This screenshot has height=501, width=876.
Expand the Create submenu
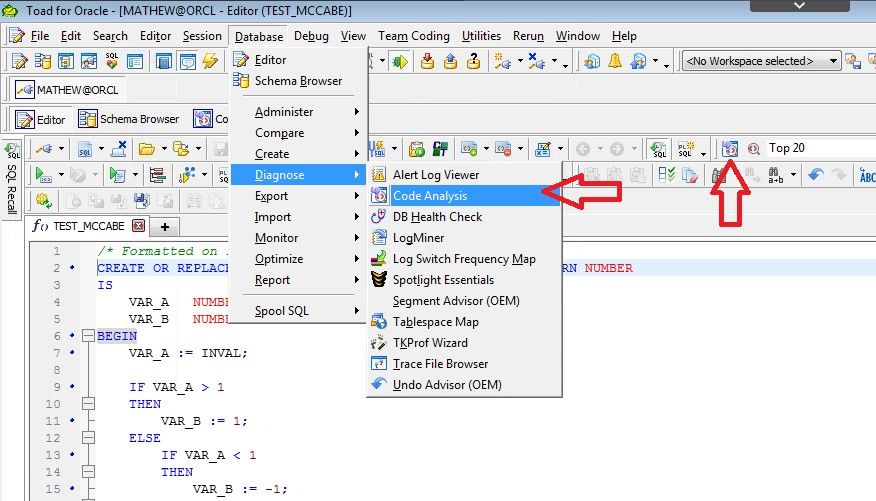click(299, 154)
